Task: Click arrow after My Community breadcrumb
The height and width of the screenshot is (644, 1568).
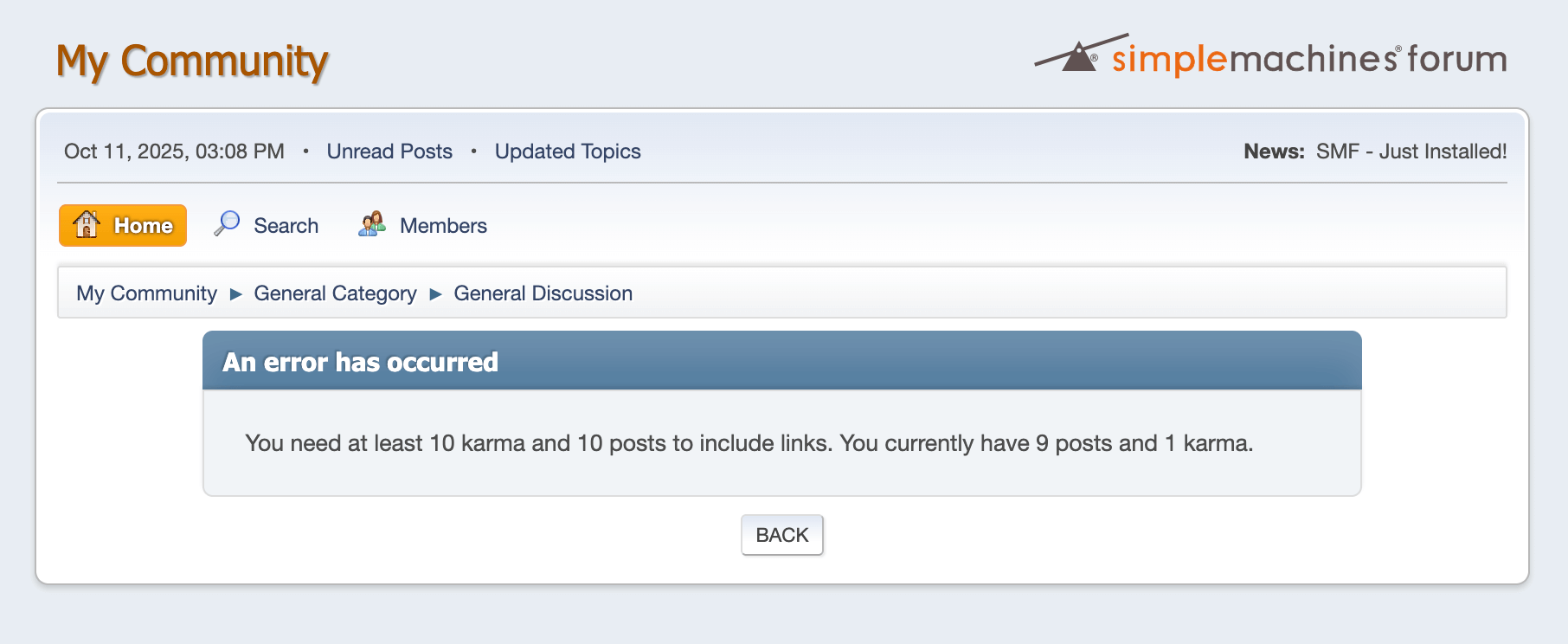Action: [x=235, y=294]
